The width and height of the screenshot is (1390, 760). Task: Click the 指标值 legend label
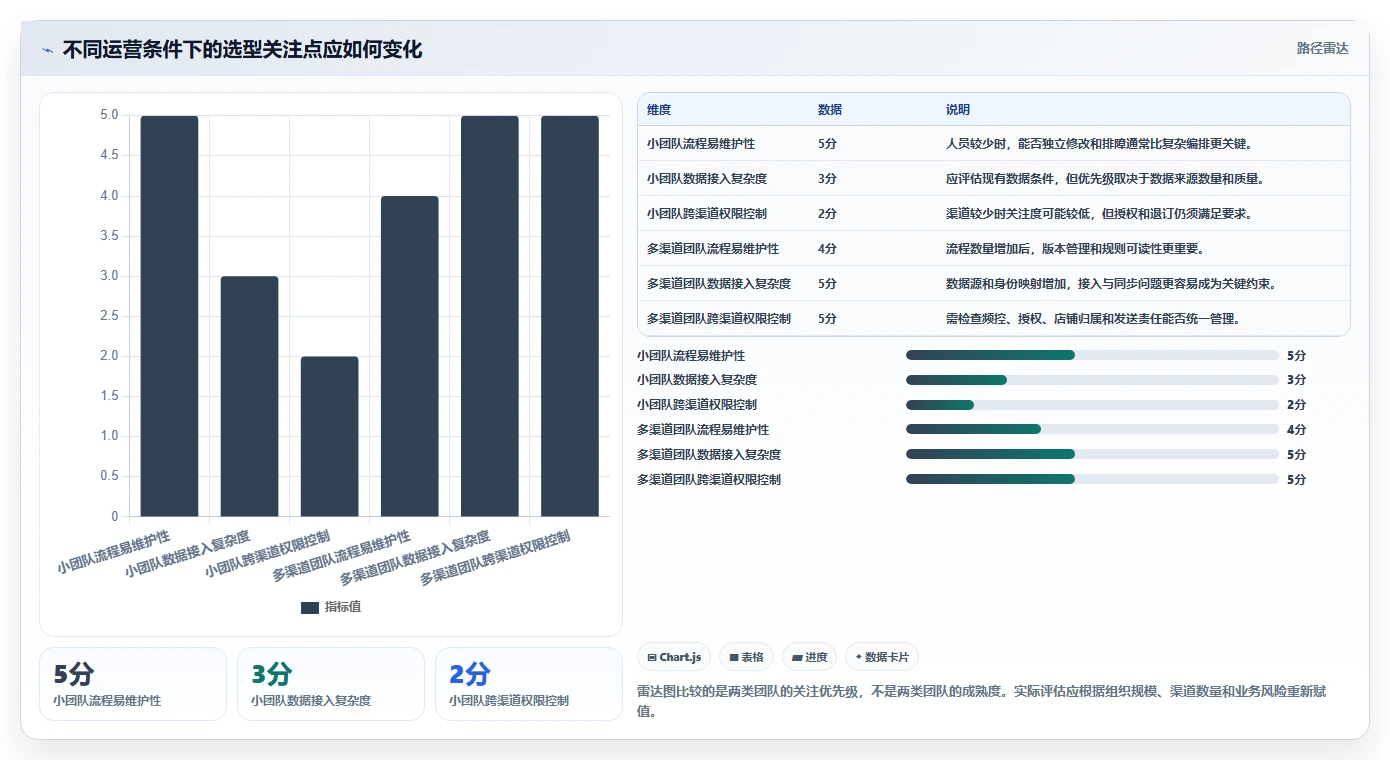(x=343, y=607)
